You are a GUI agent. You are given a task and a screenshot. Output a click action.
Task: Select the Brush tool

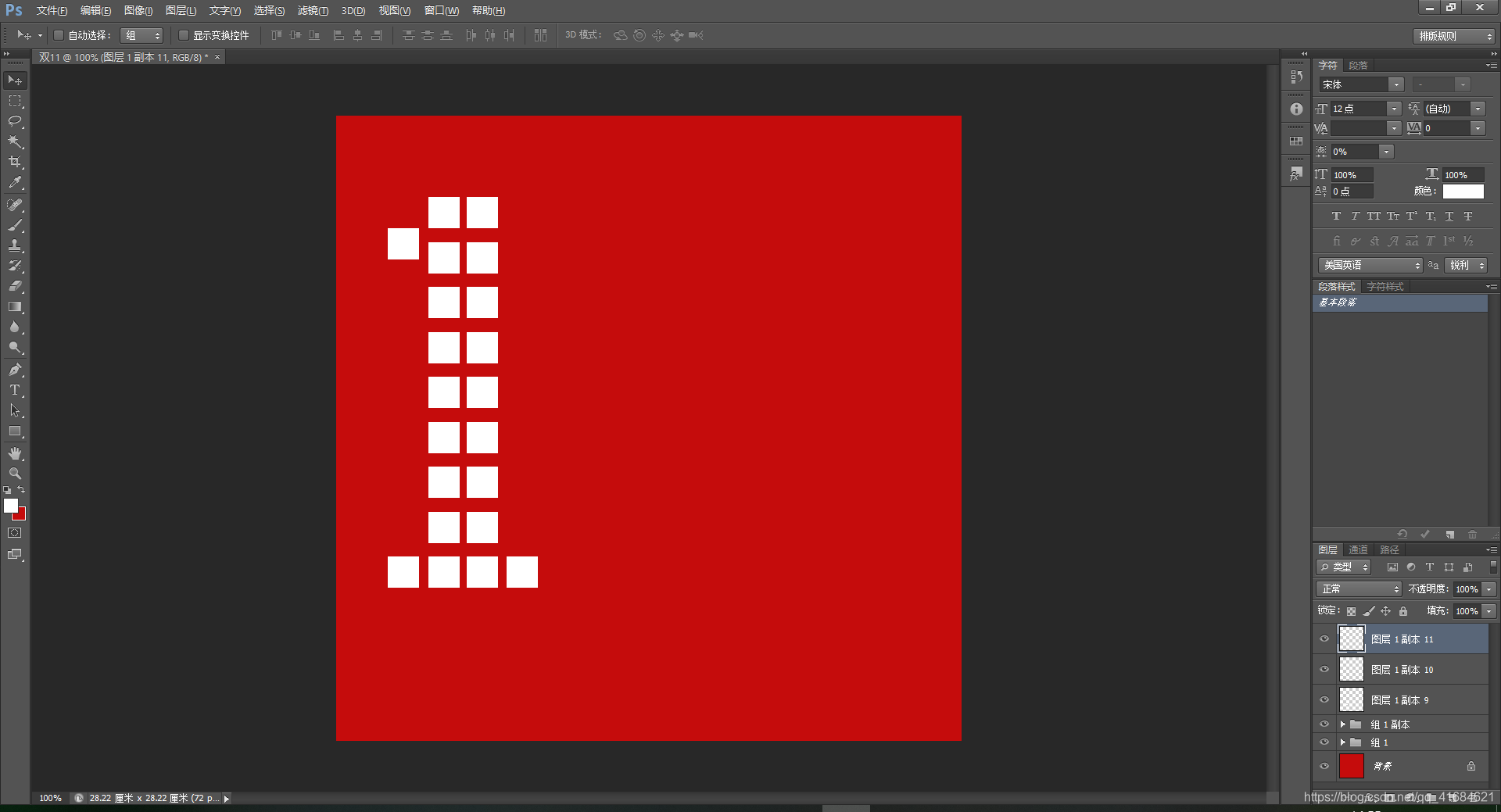click(x=15, y=225)
